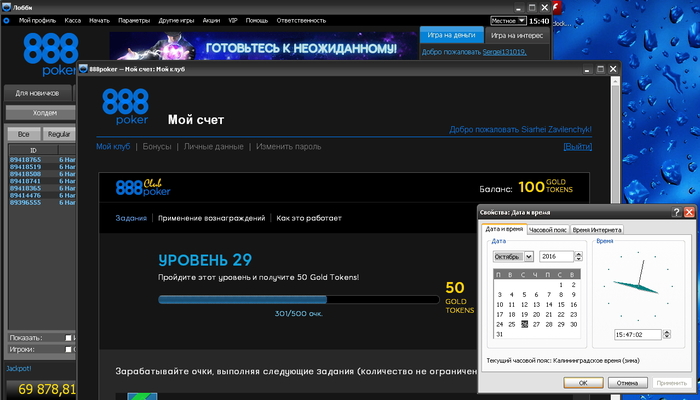Open the Мой профиль menu
The height and width of the screenshot is (400, 700).
point(38,21)
